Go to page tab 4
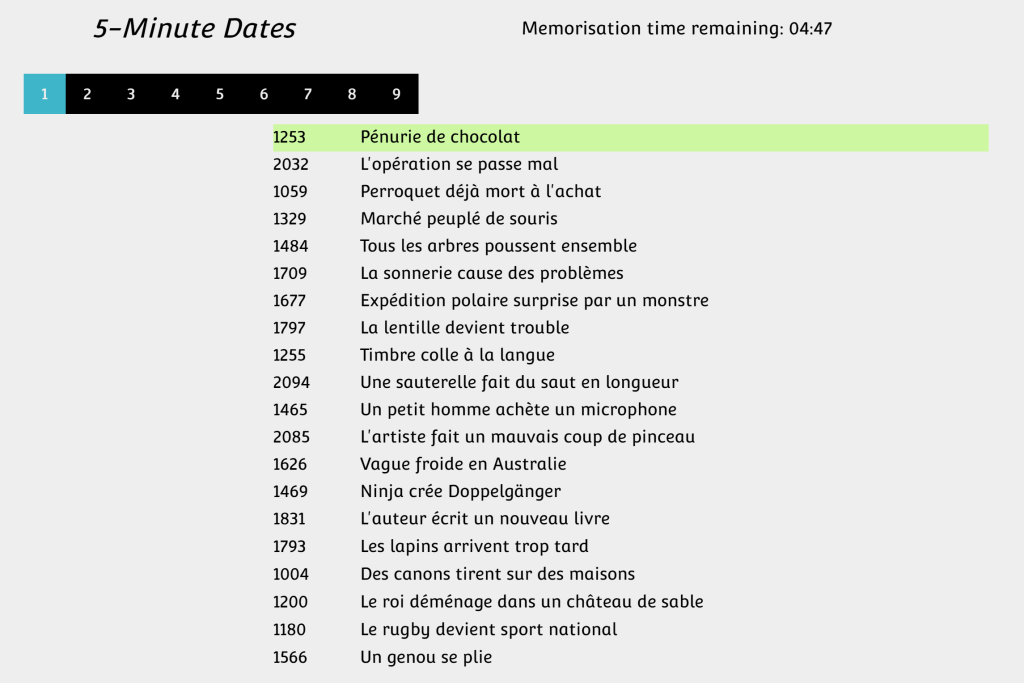Viewport: 1024px width, 683px height. click(175, 94)
